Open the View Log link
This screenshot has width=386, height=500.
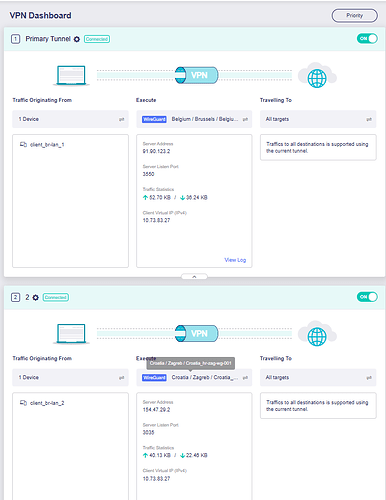(x=235, y=260)
